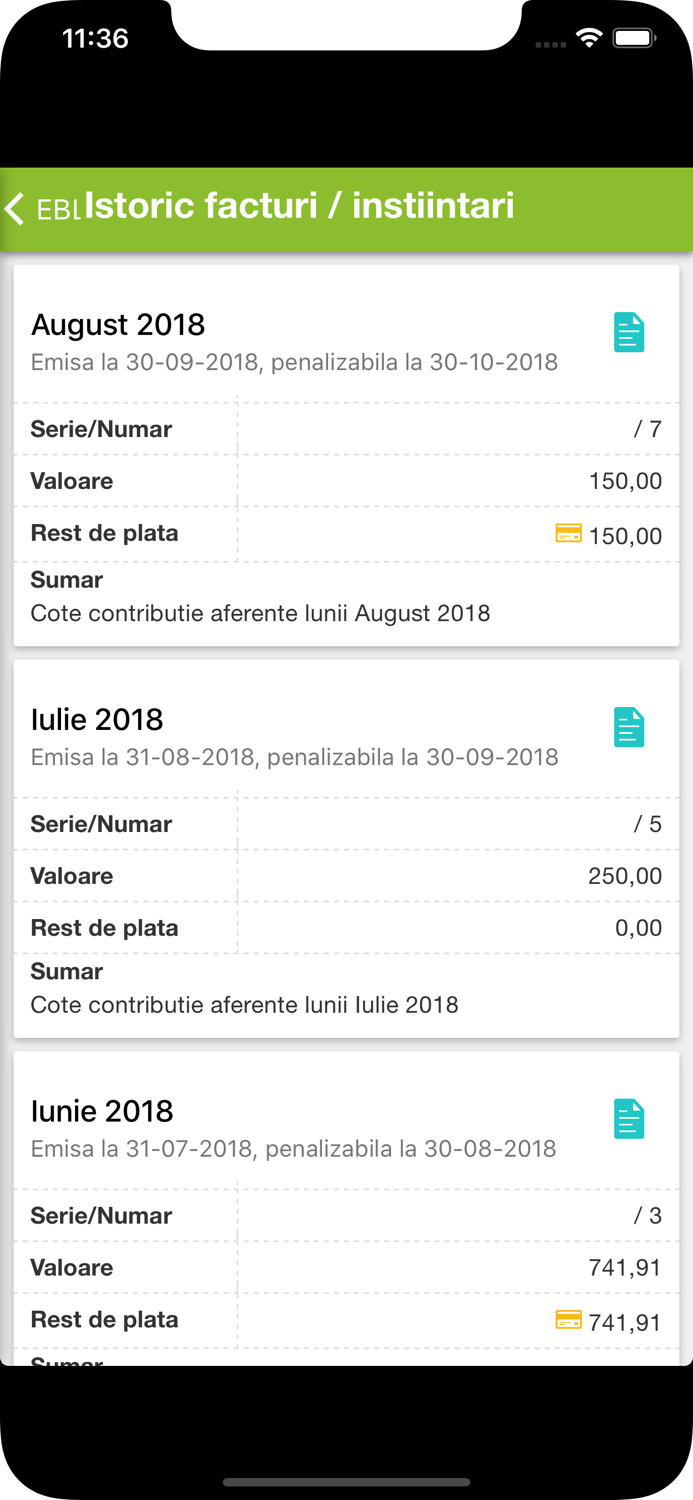The width and height of the screenshot is (693, 1500).
Task: Tap the battery status icon
Action: click(x=633, y=39)
